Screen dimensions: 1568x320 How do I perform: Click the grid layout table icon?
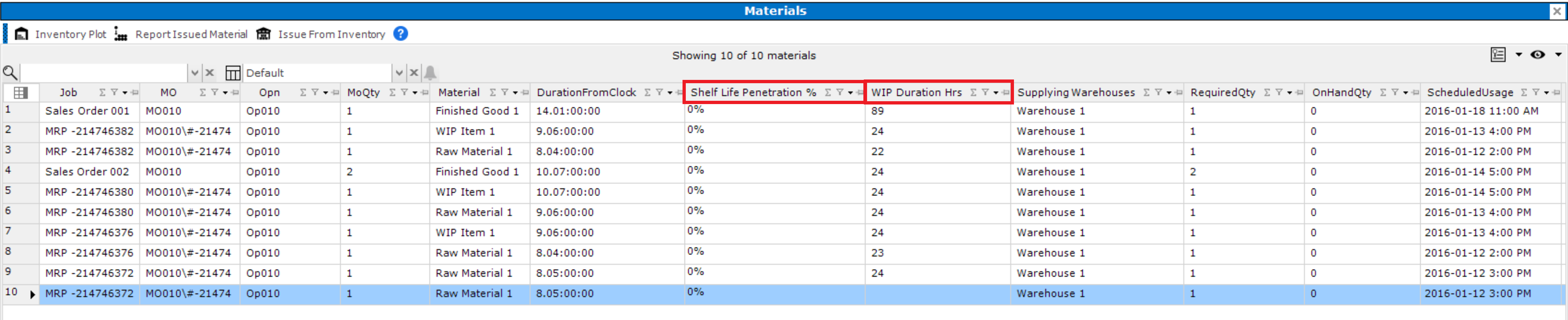(x=232, y=73)
